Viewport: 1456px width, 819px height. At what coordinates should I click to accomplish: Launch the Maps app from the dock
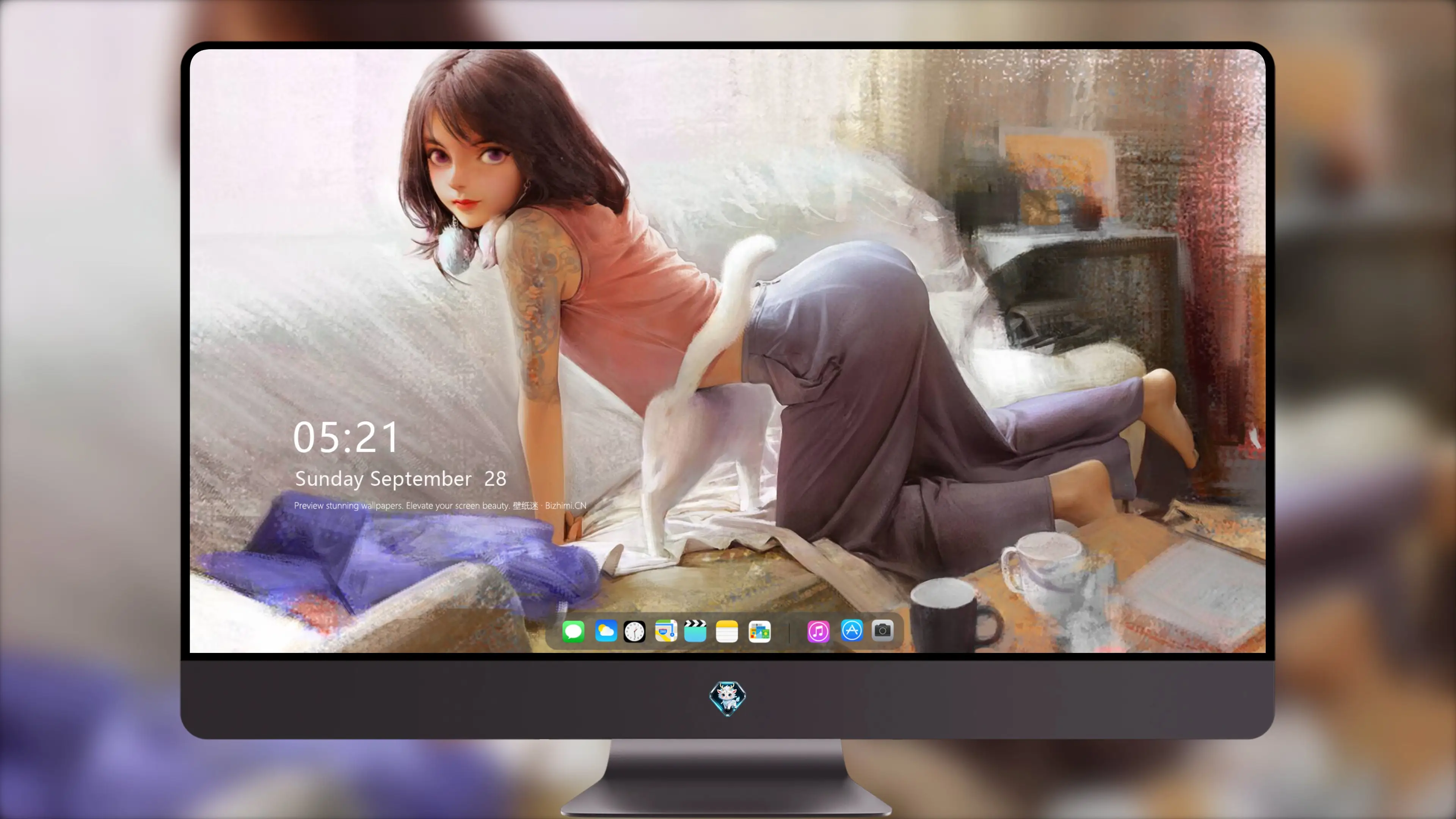[666, 631]
